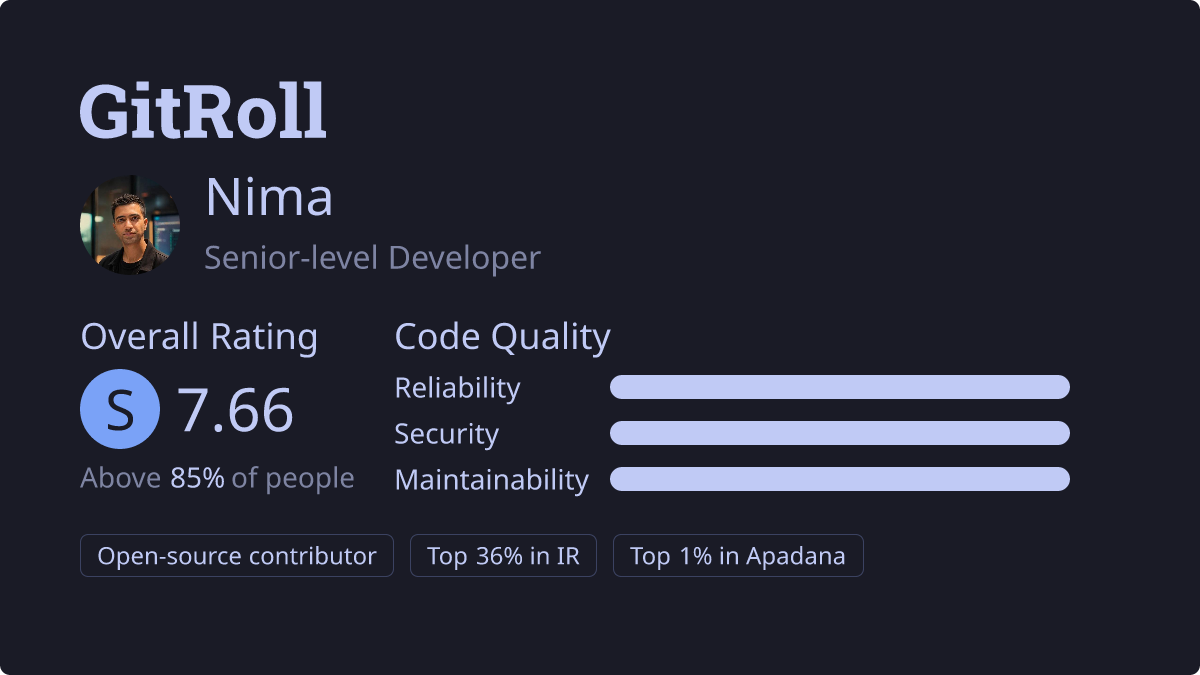This screenshot has height=675, width=1200.
Task: Click the Overall Rating heading
Action: coord(199,337)
